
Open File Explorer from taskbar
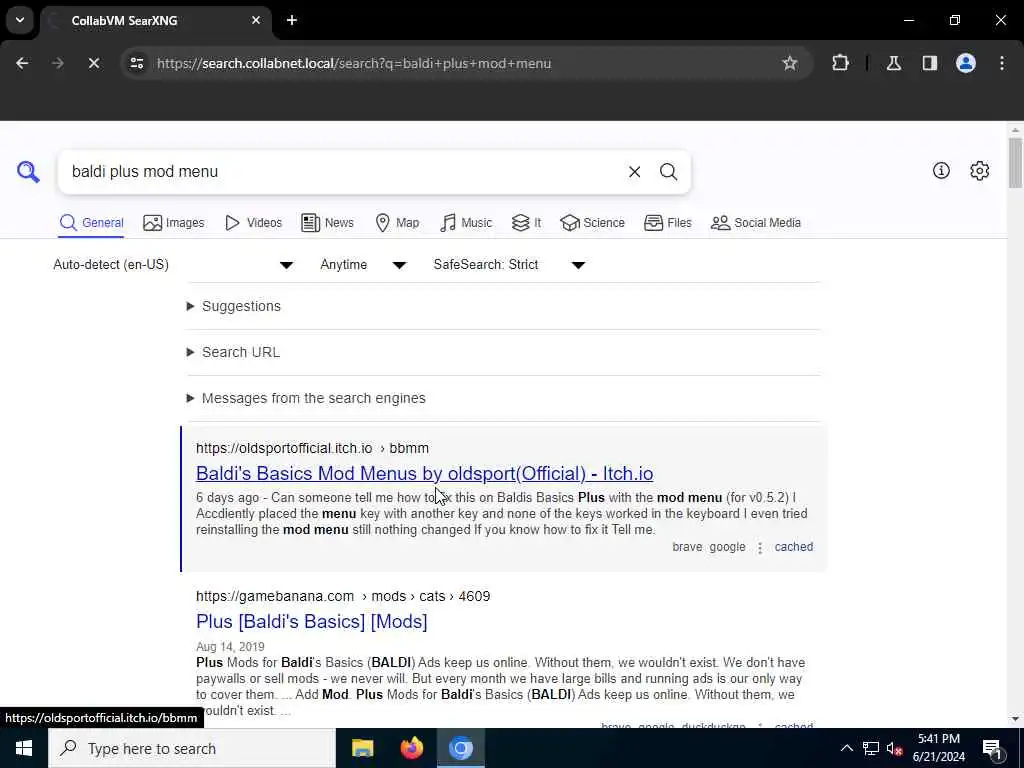362,748
